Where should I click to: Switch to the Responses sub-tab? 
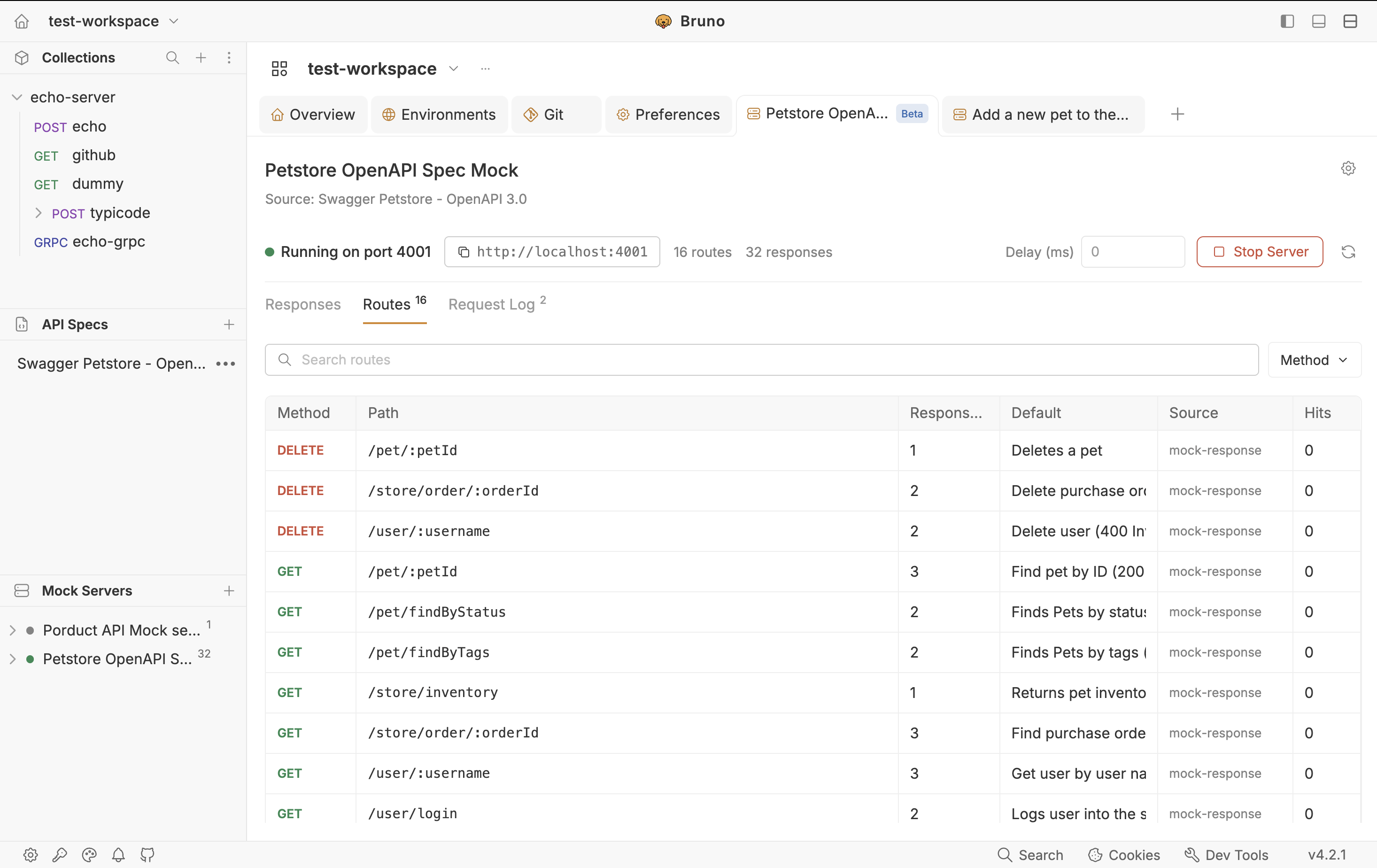(302, 304)
